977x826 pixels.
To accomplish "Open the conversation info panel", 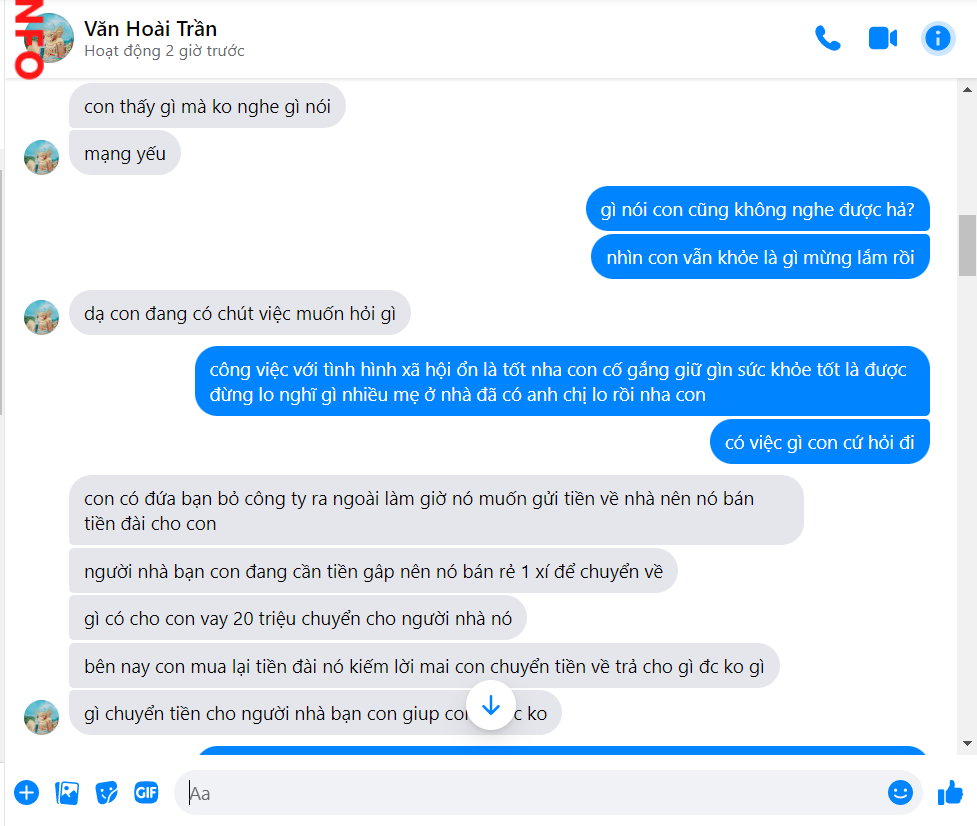I will click(x=938, y=39).
